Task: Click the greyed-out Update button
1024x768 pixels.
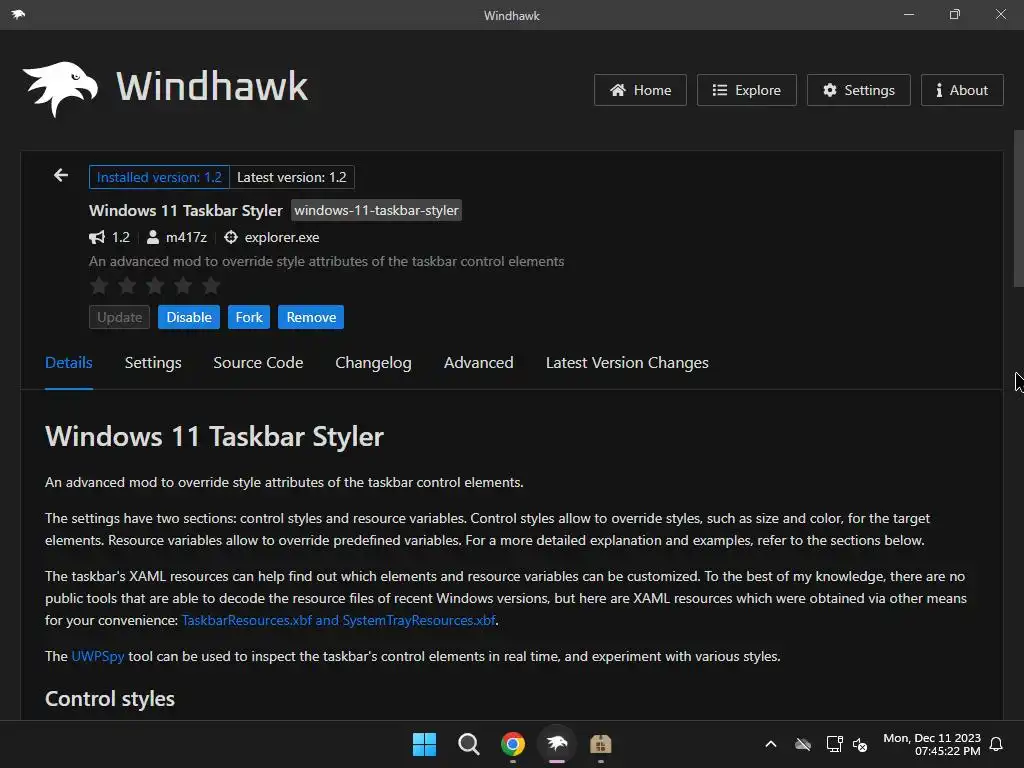Action: (120, 317)
